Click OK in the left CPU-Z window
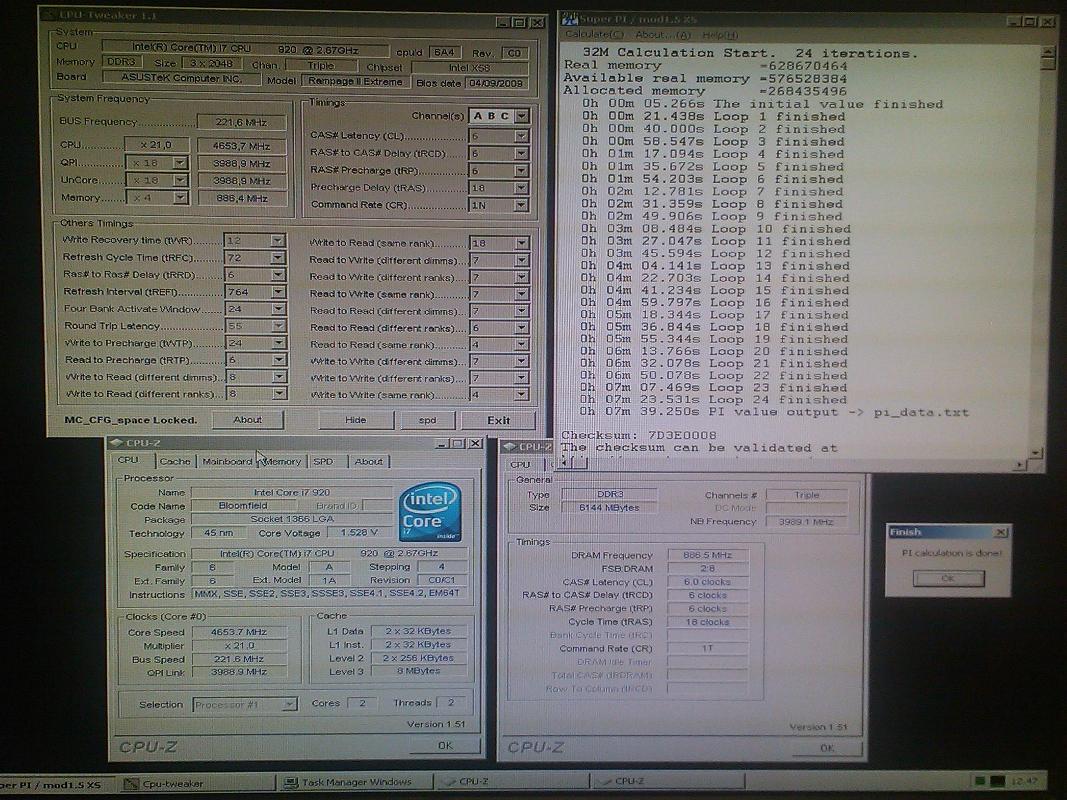The height and width of the screenshot is (800, 1067). pos(445,746)
